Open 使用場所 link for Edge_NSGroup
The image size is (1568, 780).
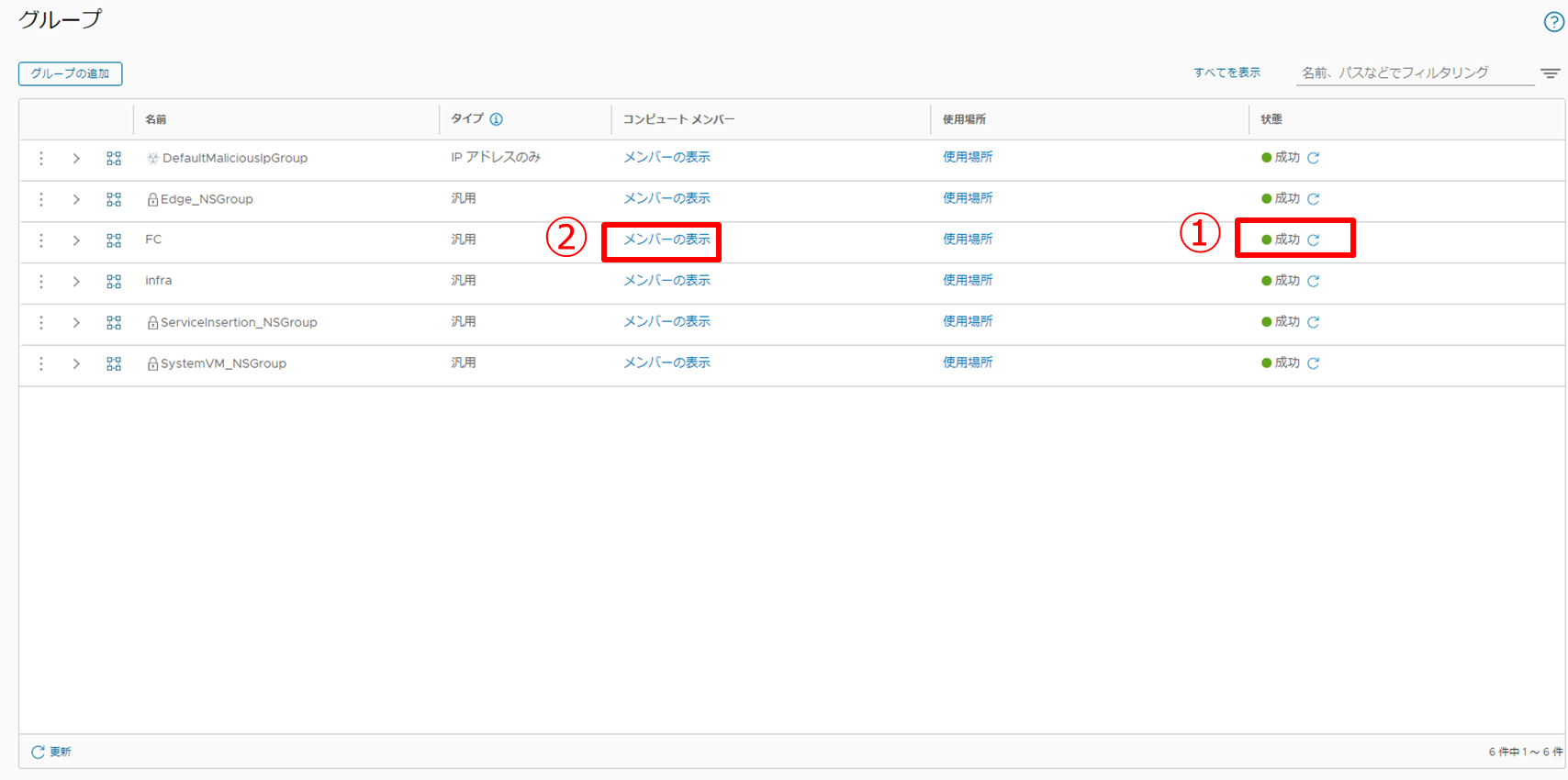pyautogui.click(x=967, y=198)
